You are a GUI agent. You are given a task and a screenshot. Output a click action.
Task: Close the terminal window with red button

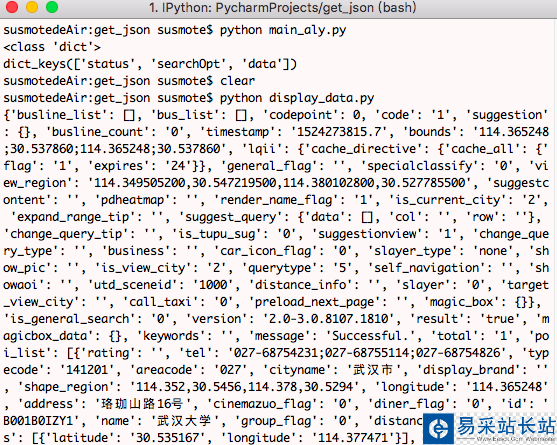point(12,7)
